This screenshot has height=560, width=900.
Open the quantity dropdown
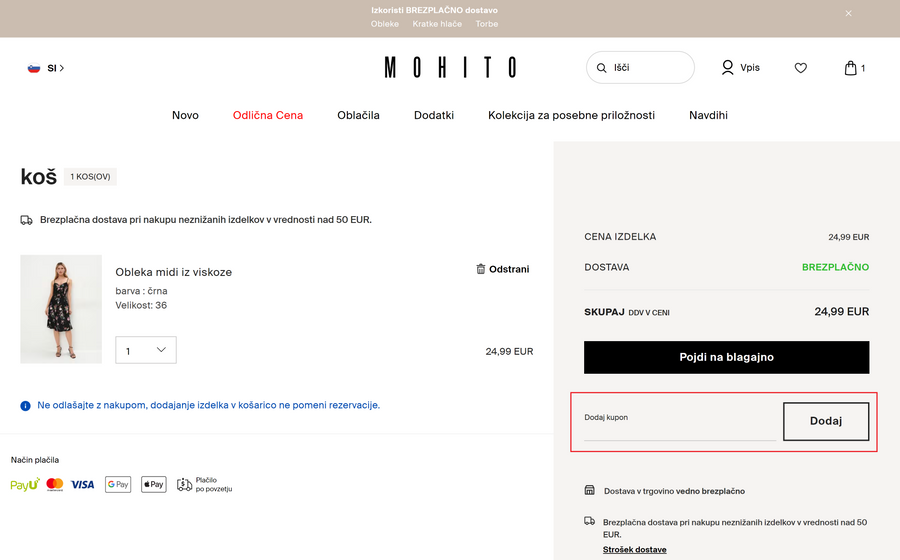click(x=146, y=350)
